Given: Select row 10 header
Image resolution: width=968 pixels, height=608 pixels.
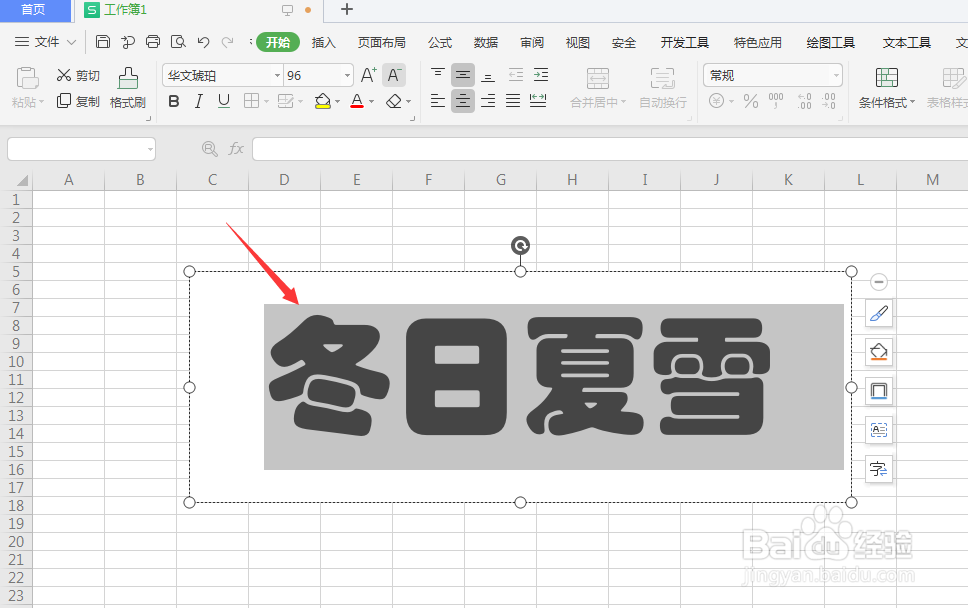Looking at the screenshot, I should pyautogui.click(x=16, y=362).
